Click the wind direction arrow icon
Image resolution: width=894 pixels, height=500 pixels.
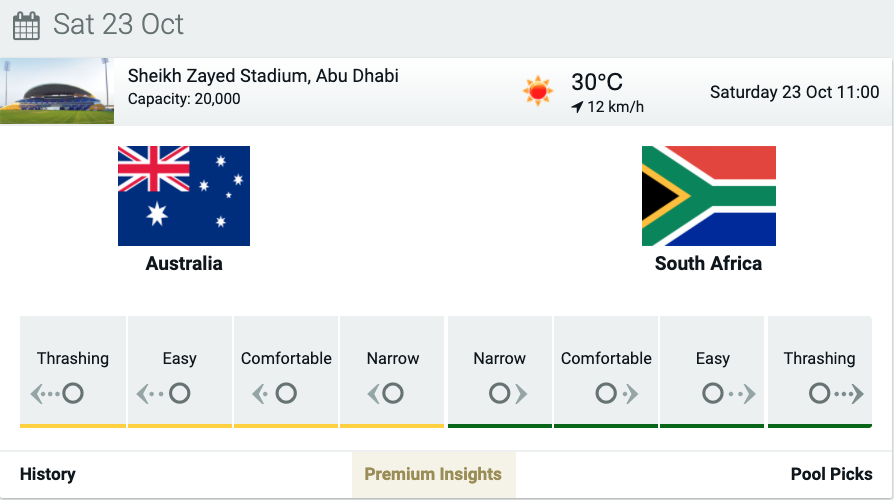pos(577,107)
